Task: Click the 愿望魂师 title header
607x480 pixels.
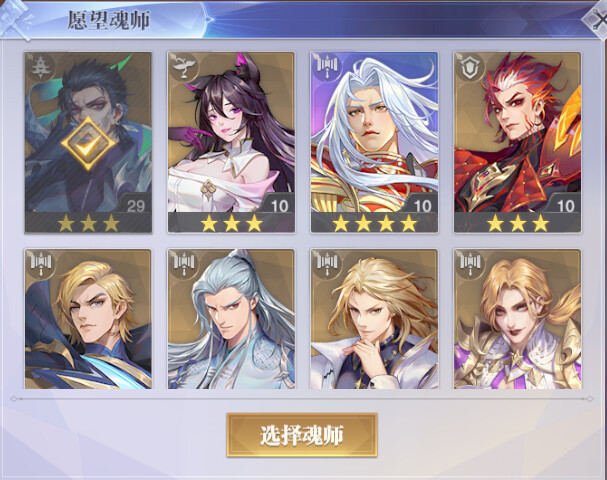Action: click(x=109, y=20)
